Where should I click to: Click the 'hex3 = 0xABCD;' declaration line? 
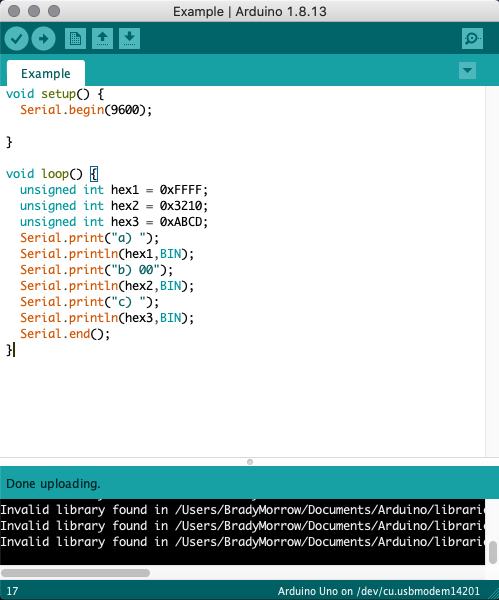pos(114,222)
